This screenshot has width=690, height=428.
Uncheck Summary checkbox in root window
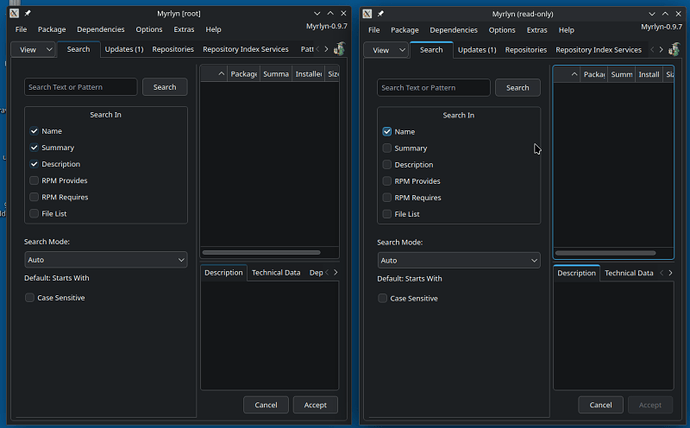coord(35,148)
